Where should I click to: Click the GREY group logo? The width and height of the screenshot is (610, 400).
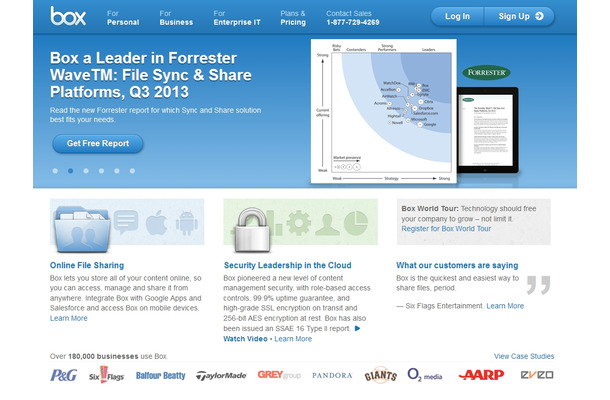(279, 375)
